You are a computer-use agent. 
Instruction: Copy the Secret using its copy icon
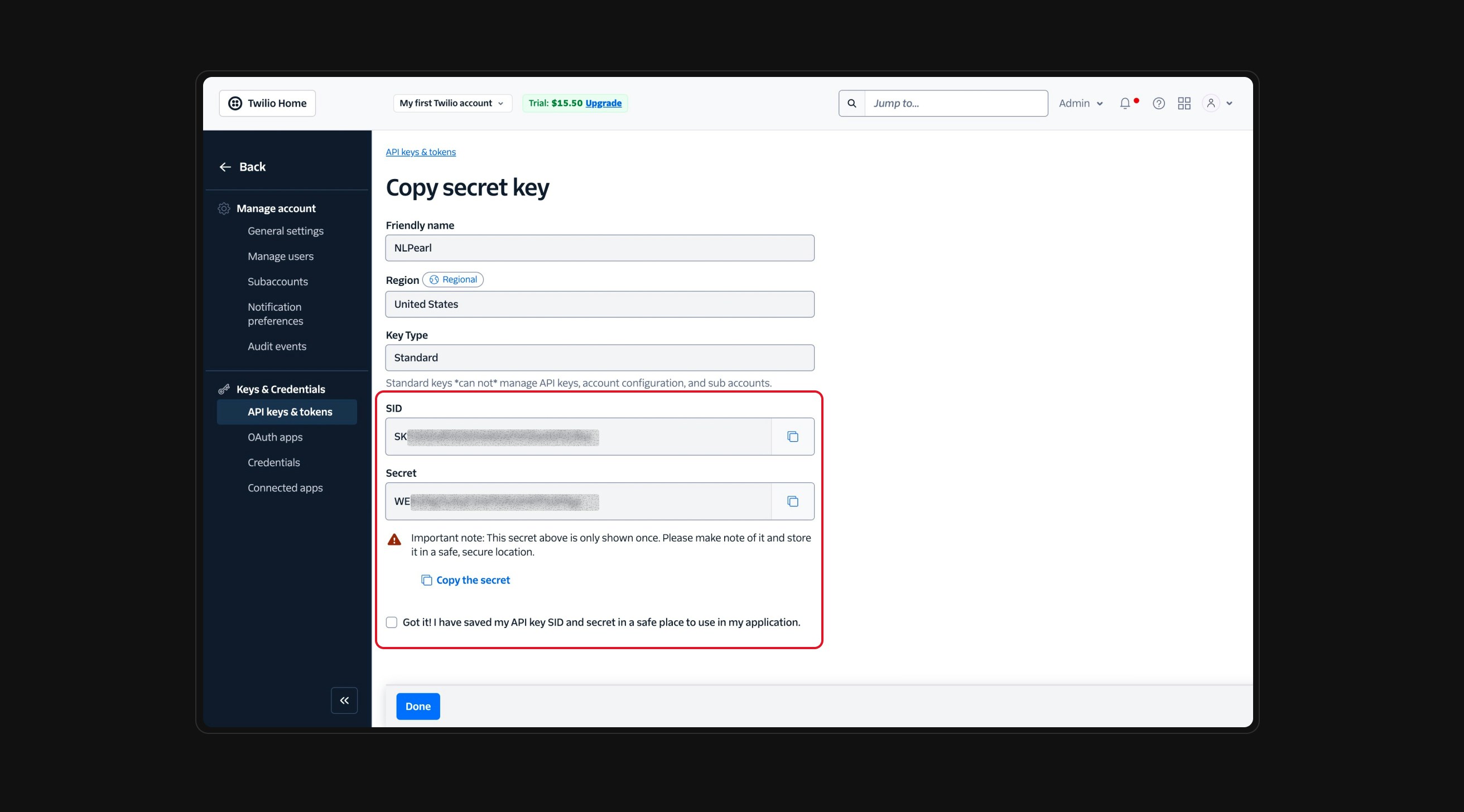coord(792,501)
